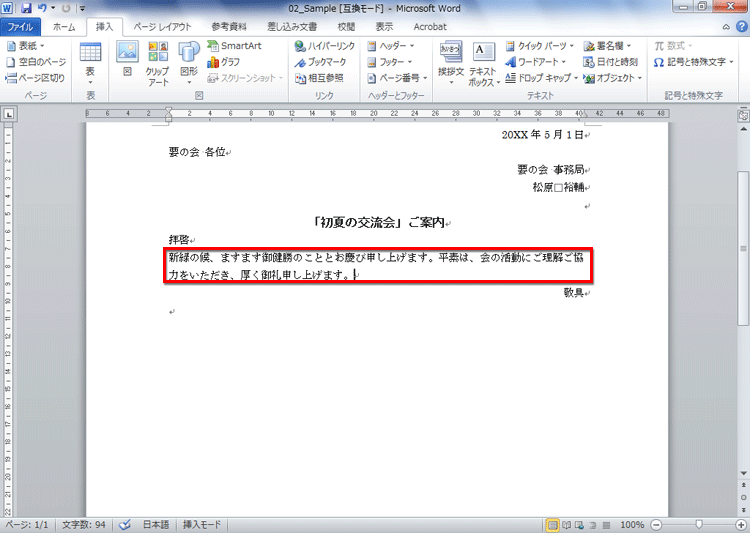Switch to print layout view icon
Viewport: 750px width, 533px height.
pyautogui.click(x=552, y=525)
